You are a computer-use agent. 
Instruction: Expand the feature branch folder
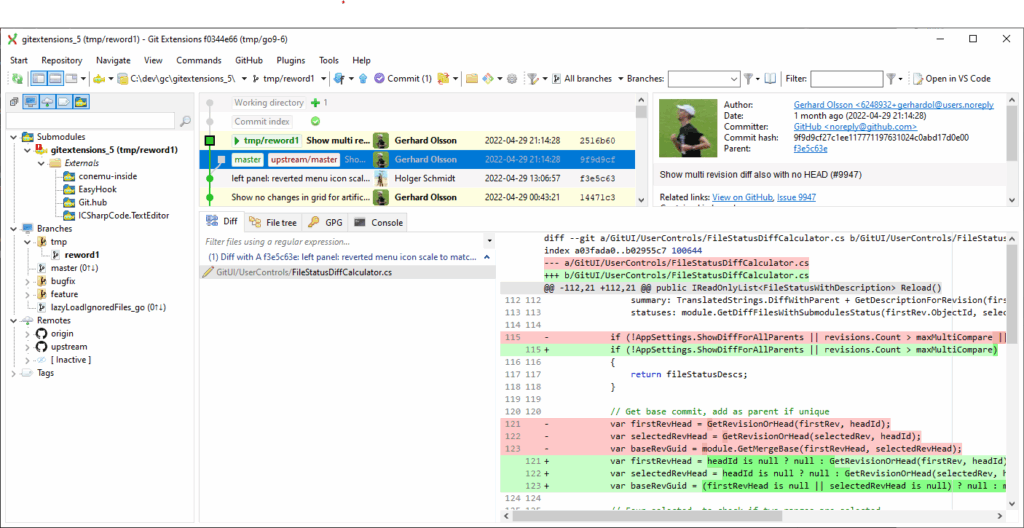[x=28, y=294]
